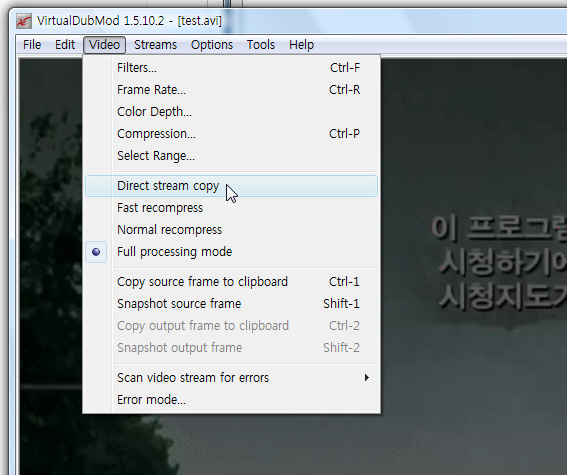Select Color Depth... menu entry
Screen dimensions: 567x475
(x=231, y=112)
